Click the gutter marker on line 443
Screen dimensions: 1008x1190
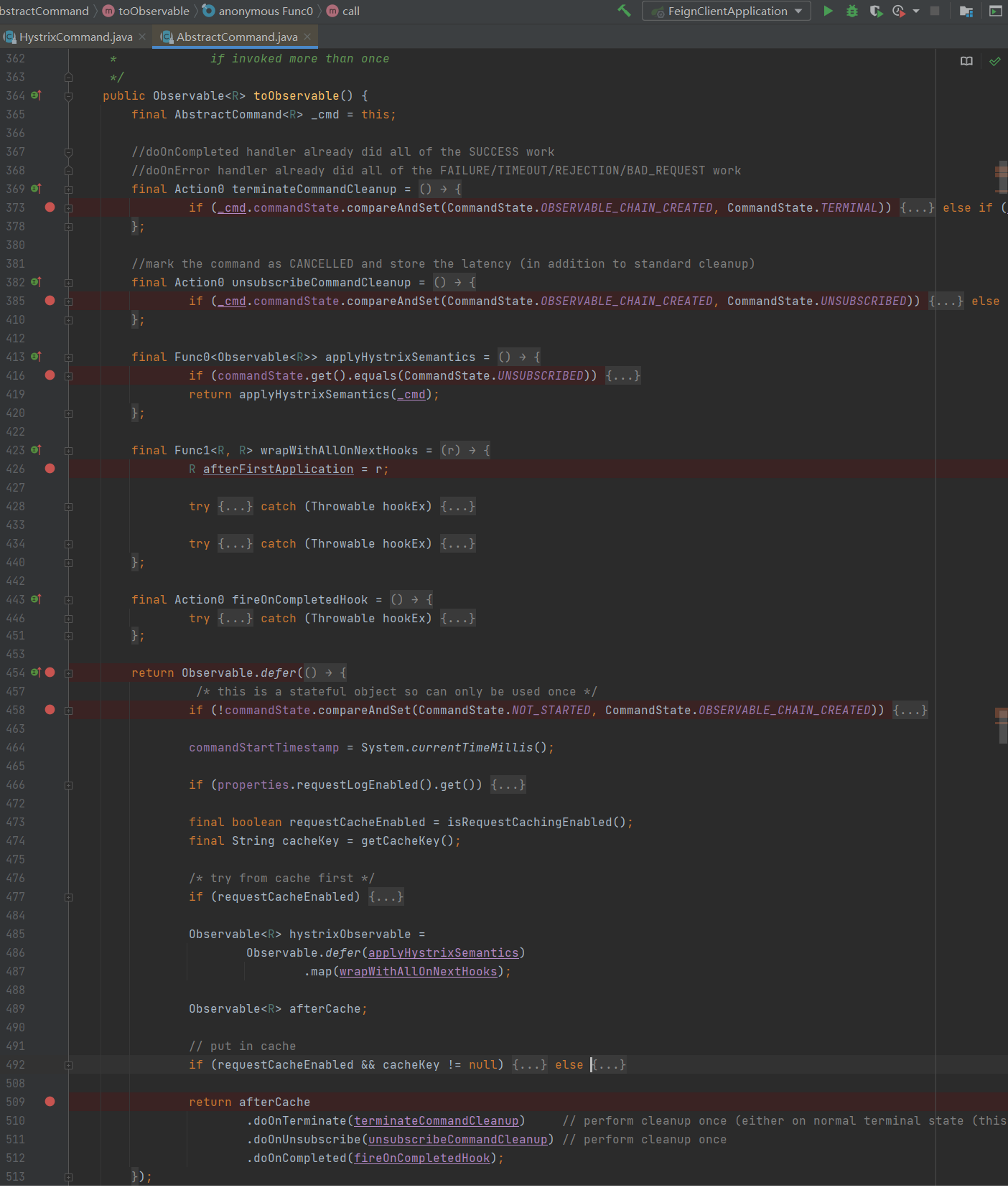point(36,599)
